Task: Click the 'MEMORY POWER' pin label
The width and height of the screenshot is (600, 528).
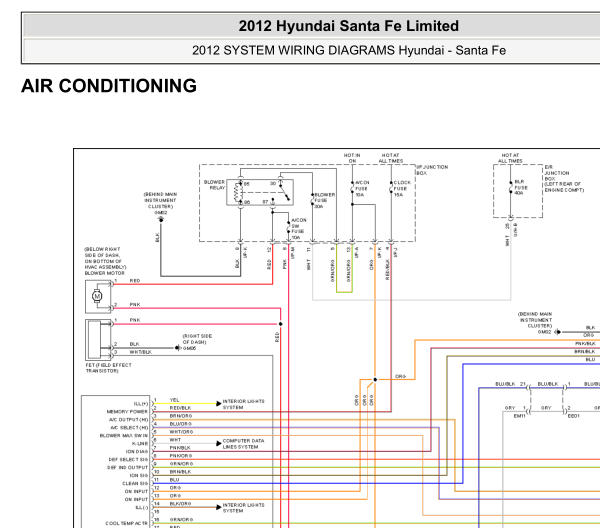Action: tap(127, 412)
